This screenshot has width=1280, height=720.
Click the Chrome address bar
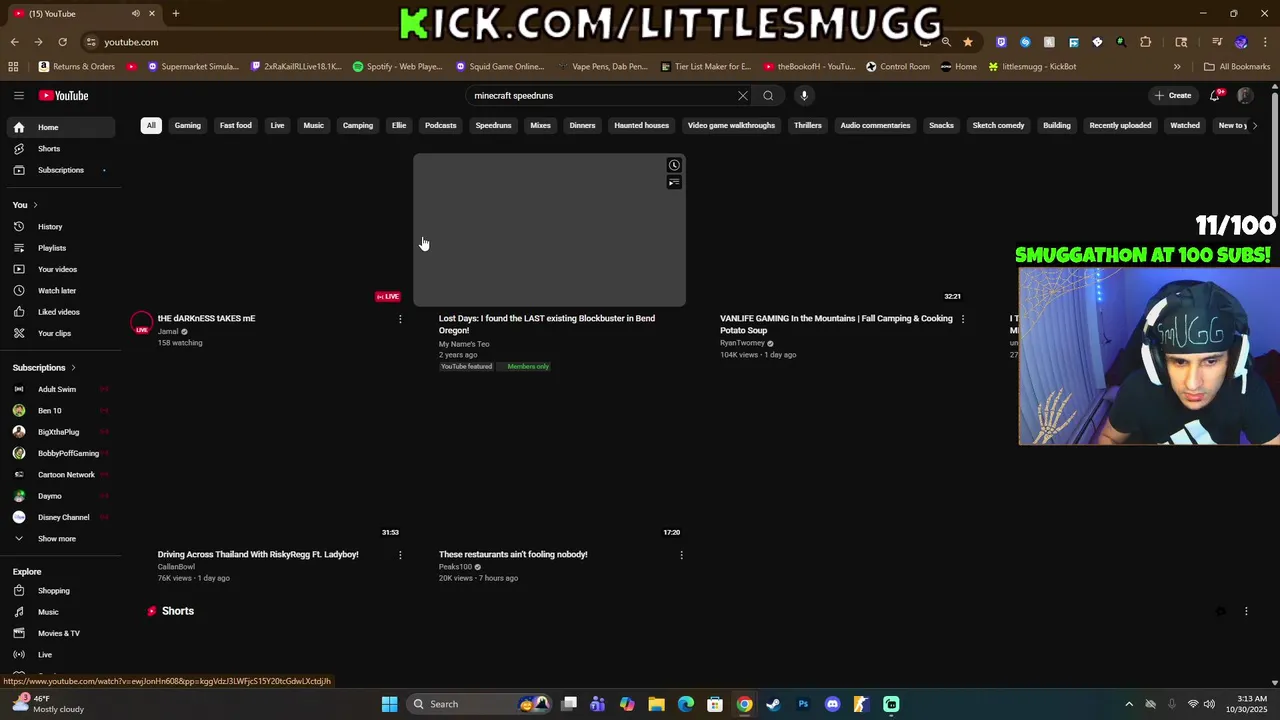500,42
